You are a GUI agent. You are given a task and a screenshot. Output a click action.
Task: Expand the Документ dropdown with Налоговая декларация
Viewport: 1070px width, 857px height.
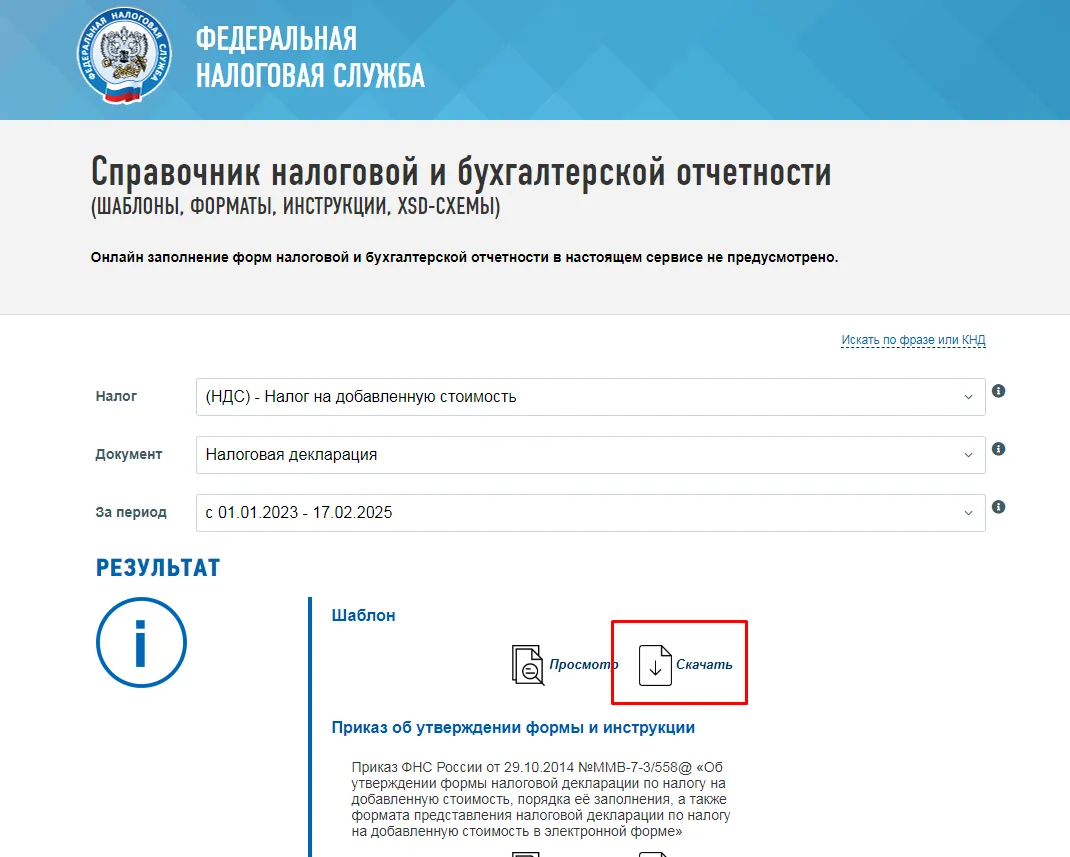coord(590,455)
